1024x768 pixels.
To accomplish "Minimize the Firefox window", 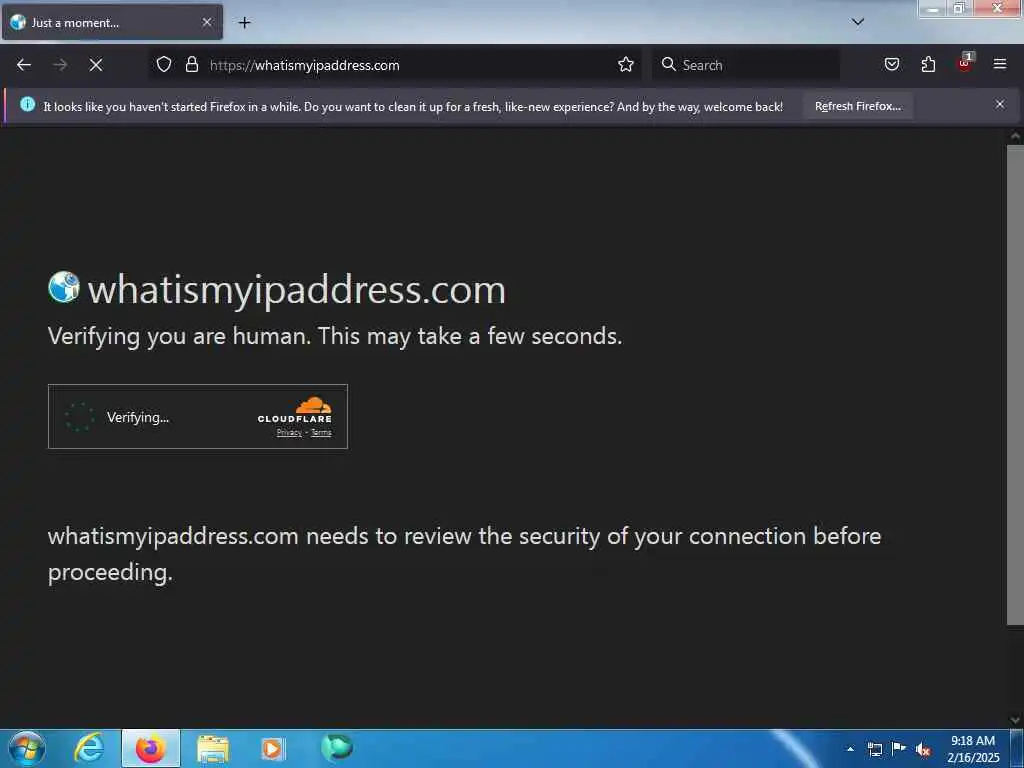I will pyautogui.click(x=933, y=8).
